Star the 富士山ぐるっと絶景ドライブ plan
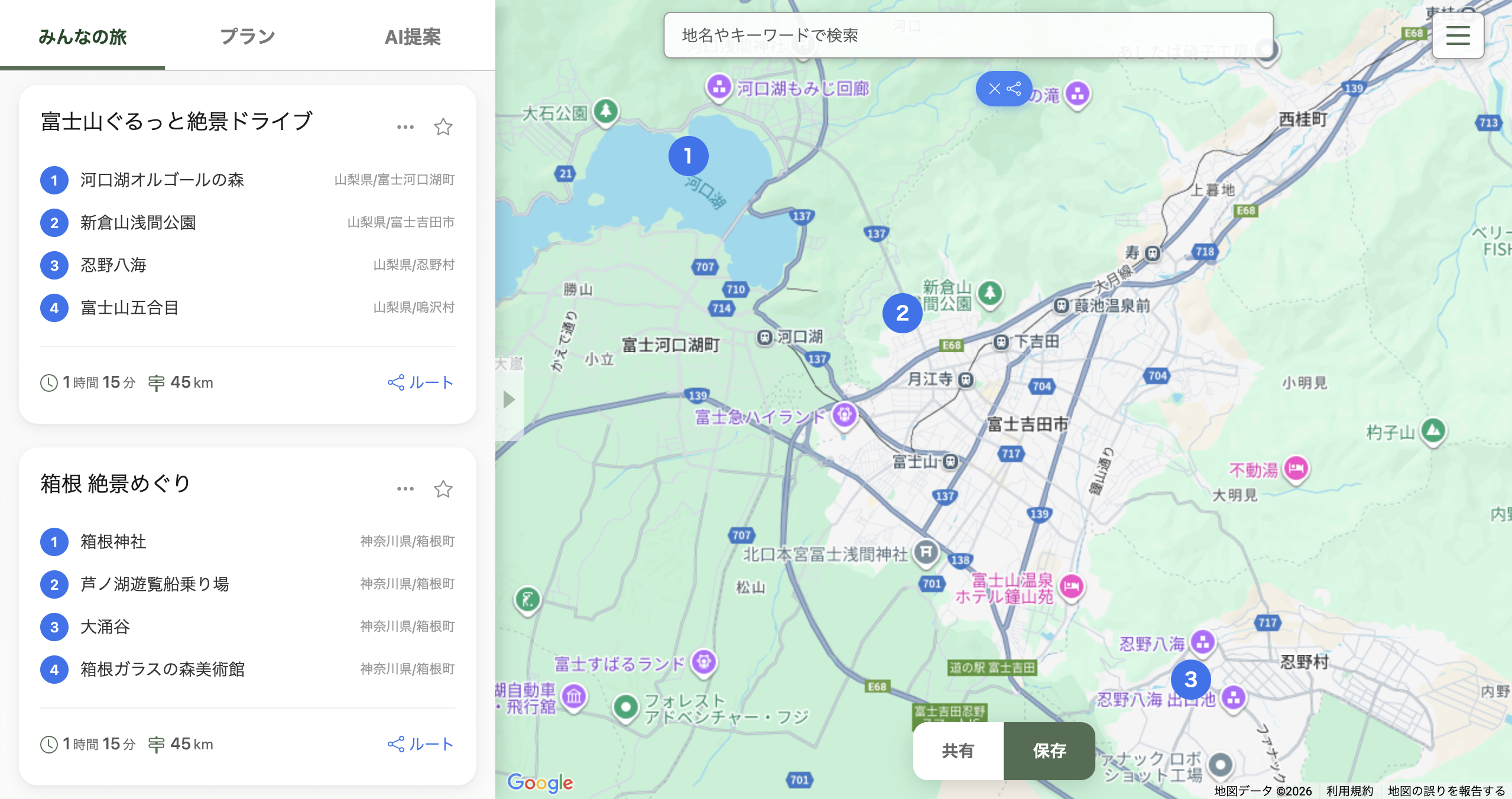The height and width of the screenshot is (799, 1512). tap(443, 126)
